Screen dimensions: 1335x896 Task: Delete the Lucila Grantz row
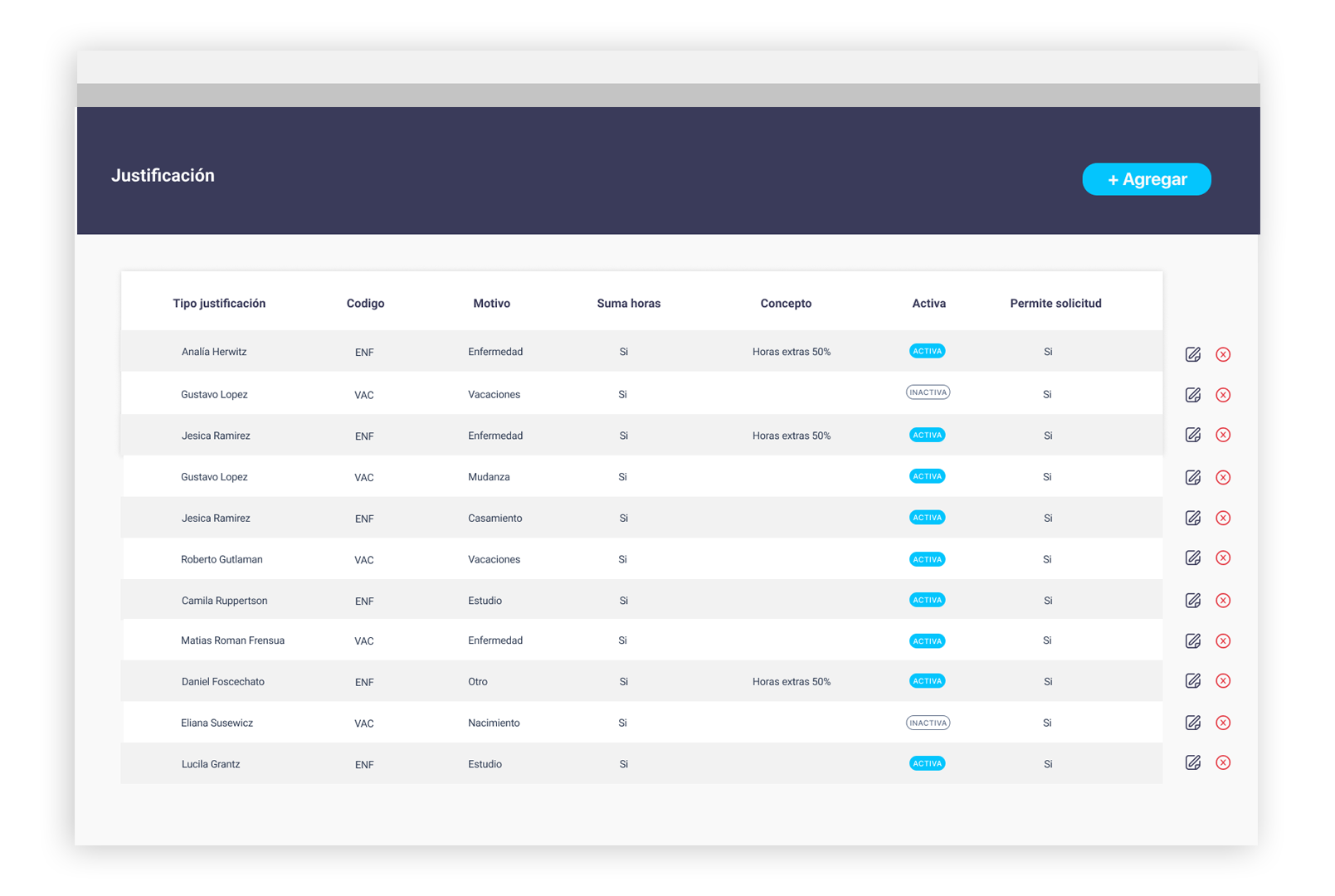[1222, 762]
